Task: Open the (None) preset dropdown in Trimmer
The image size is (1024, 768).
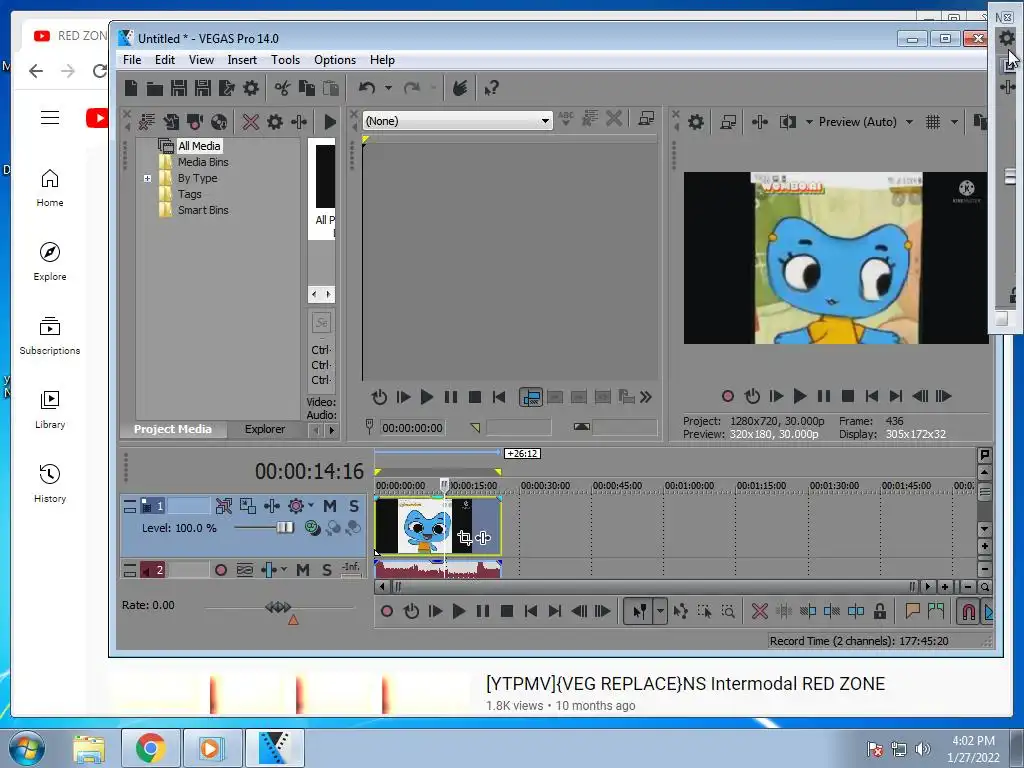Action: tap(545, 121)
